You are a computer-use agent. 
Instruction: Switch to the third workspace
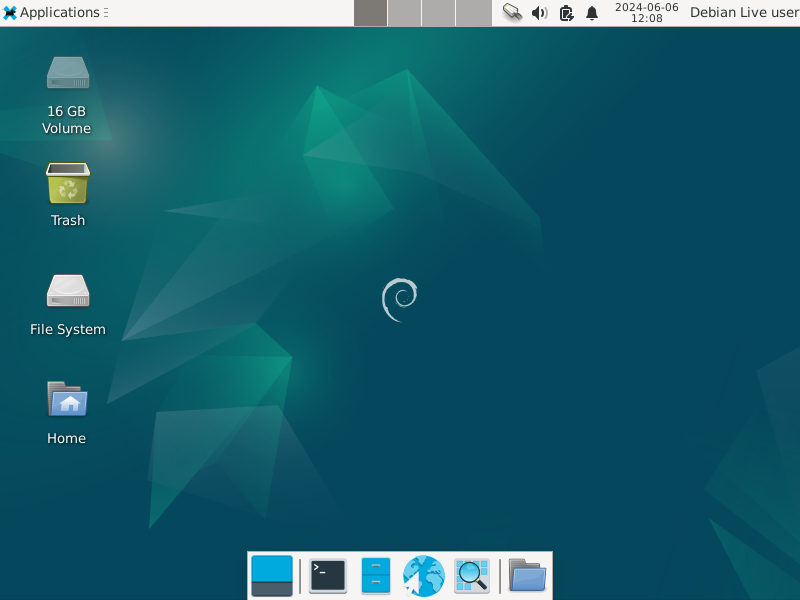coord(439,13)
